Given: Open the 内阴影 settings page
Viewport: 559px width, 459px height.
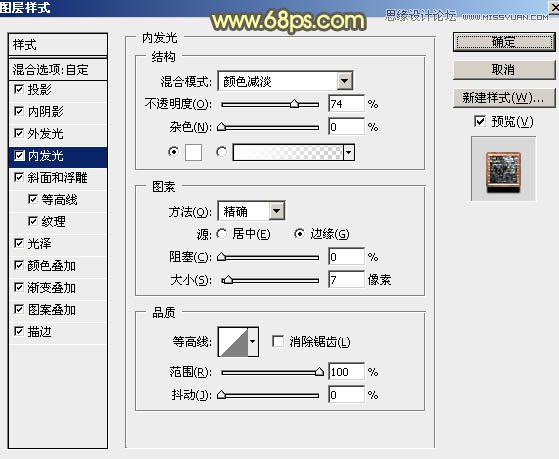Looking at the screenshot, I should (46, 111).
